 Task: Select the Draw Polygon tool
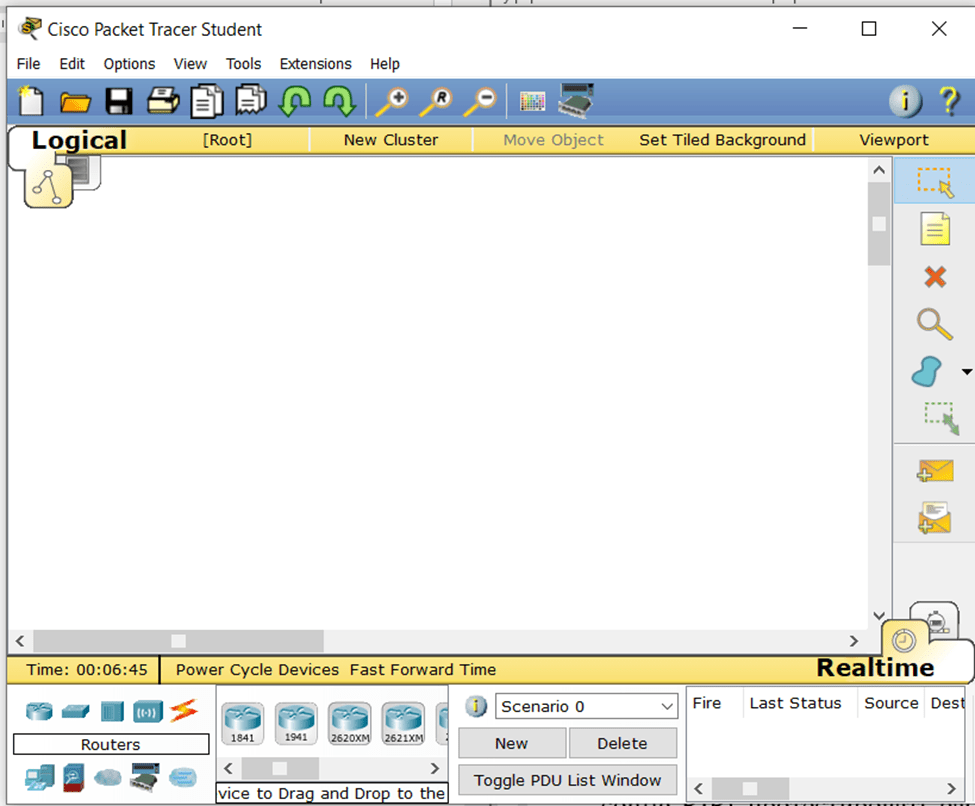point(927,372)
